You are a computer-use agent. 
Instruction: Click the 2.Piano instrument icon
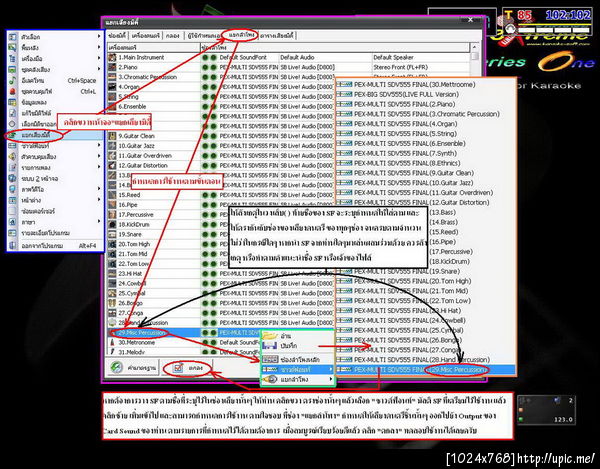[112, 67]
